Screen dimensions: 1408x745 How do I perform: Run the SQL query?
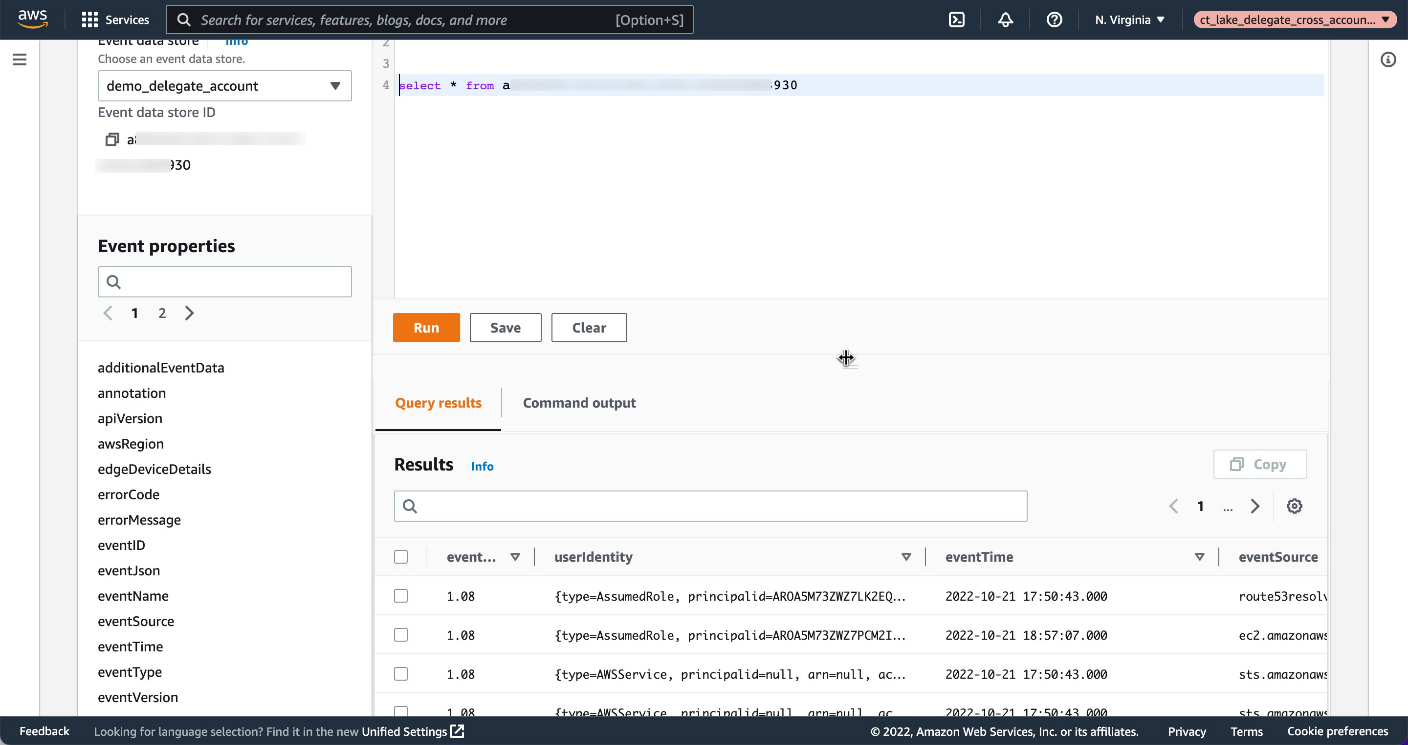(x=426, y=327)
